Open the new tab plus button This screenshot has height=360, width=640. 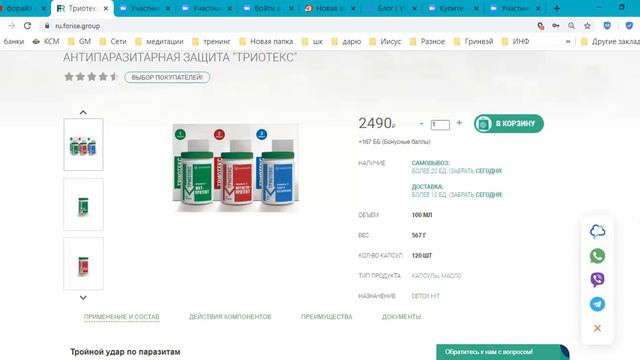click(557, 8)
